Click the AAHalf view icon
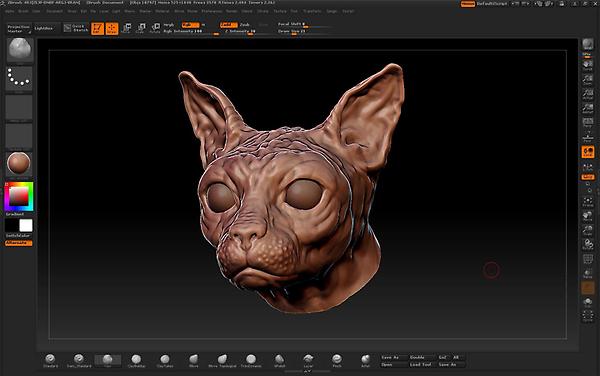 coord(587,108)
